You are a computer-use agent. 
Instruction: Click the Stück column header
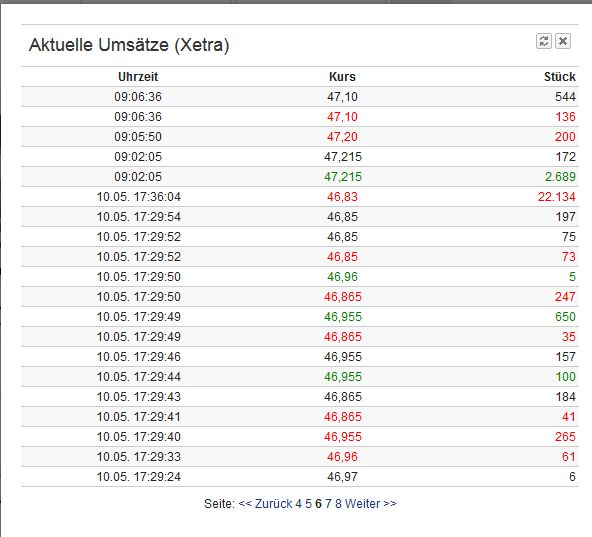point(560,77)
